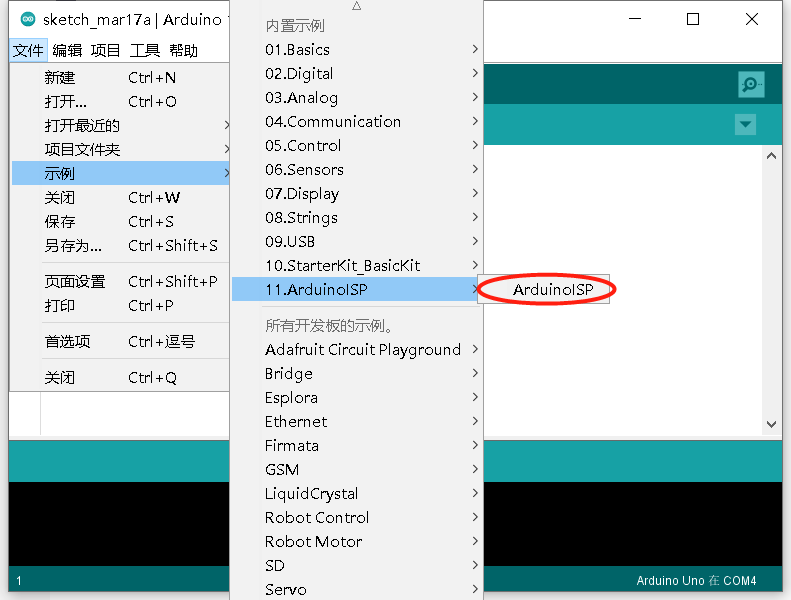Close the Arduino window
Image resolution: width=791 pixels, height=600 pixels.
752,19
